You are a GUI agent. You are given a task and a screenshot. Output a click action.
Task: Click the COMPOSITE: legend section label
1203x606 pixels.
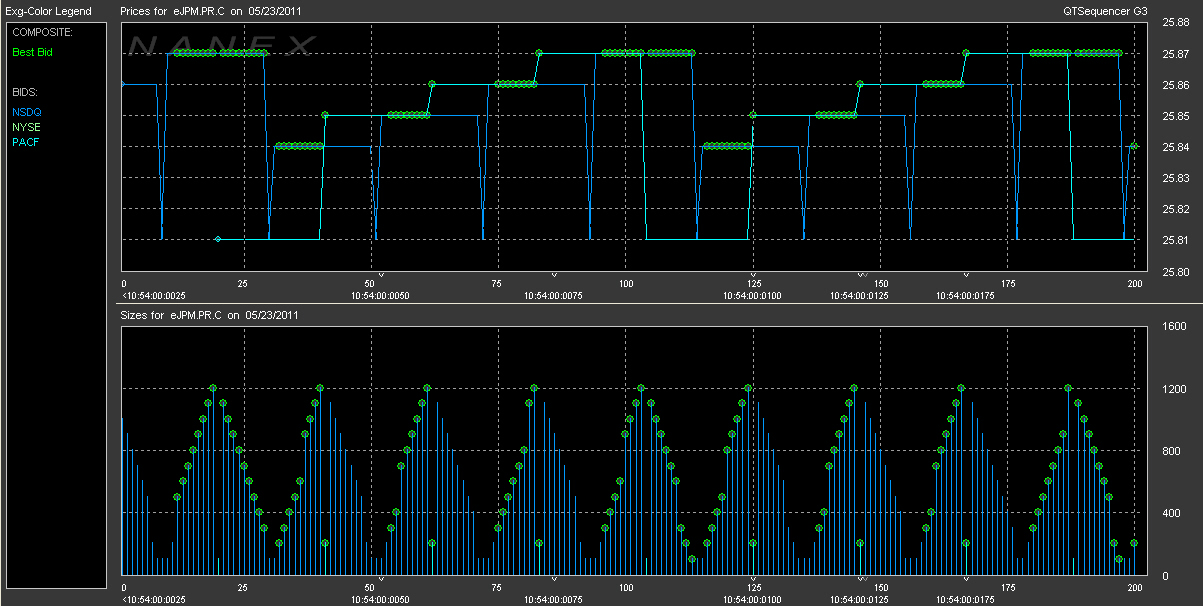pos(40,32)
